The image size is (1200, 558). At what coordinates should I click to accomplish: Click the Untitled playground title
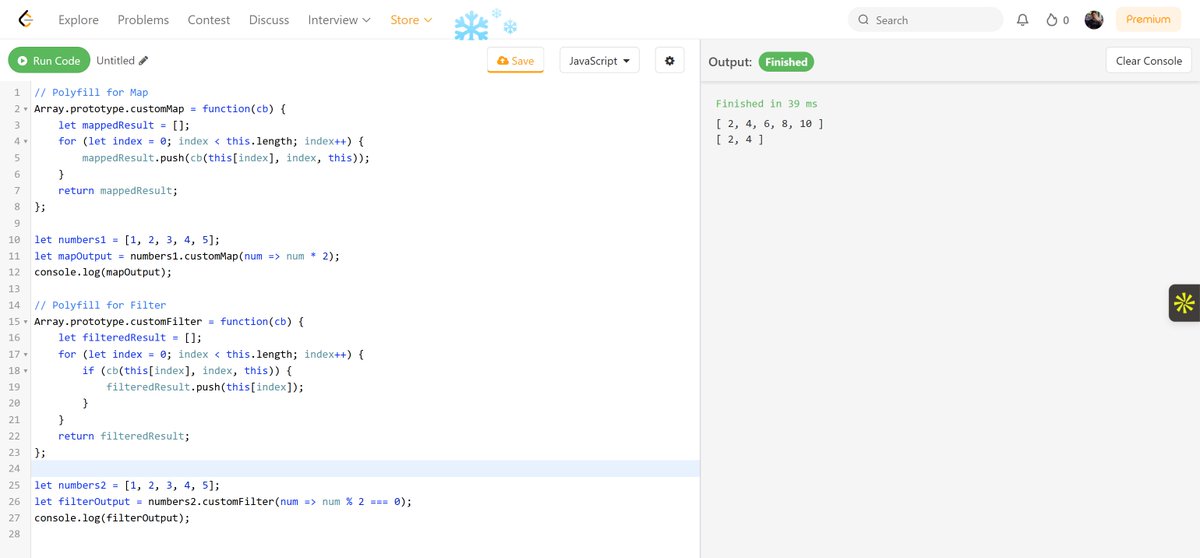(x=115, y=61)
